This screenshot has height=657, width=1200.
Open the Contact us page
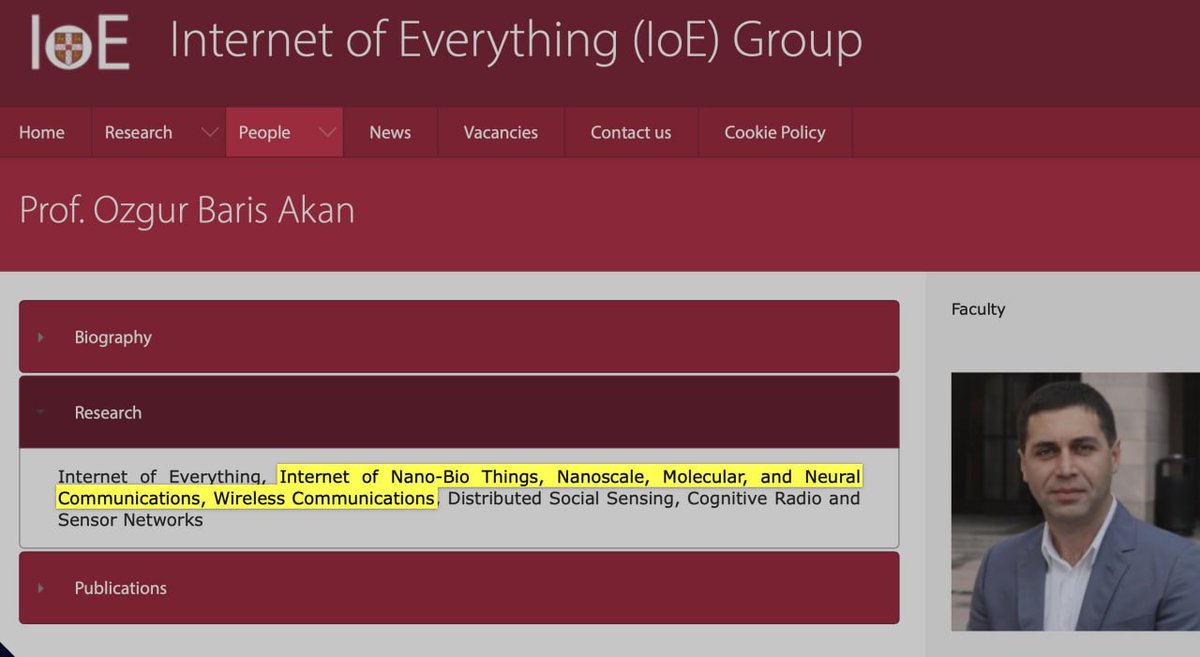point(631,132)
